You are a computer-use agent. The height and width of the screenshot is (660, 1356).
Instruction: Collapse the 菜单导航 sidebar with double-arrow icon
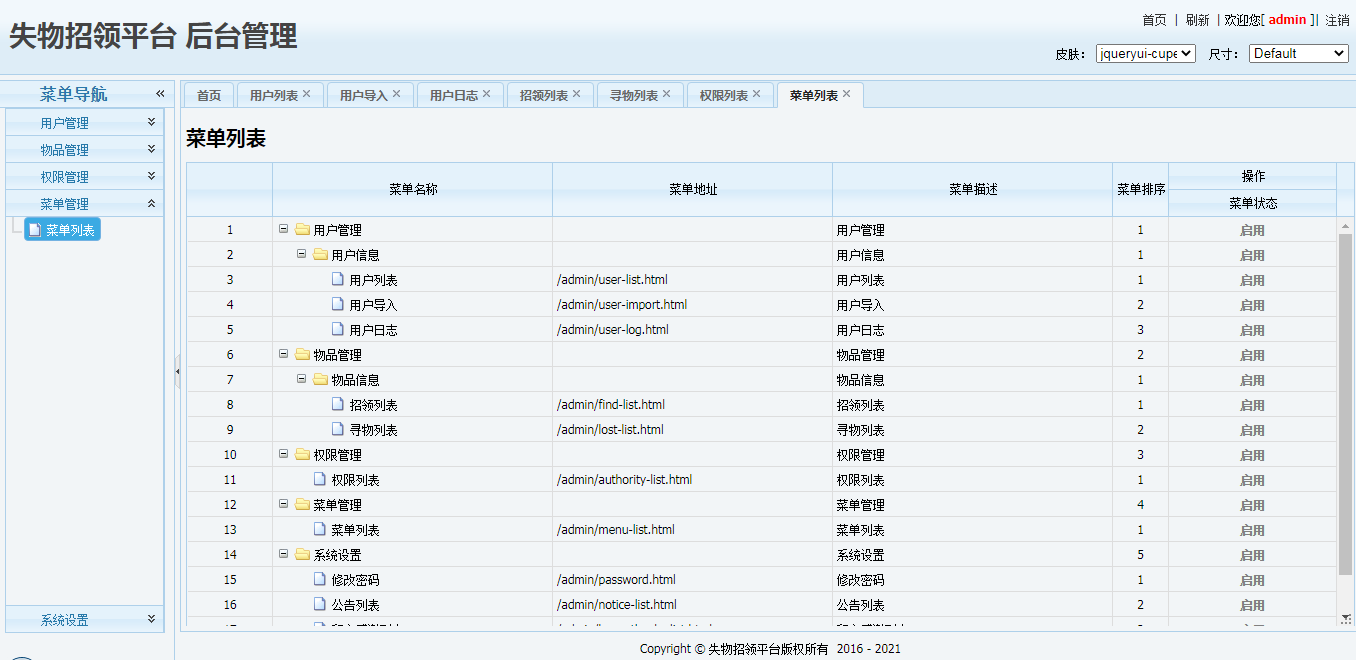[160, 94]
